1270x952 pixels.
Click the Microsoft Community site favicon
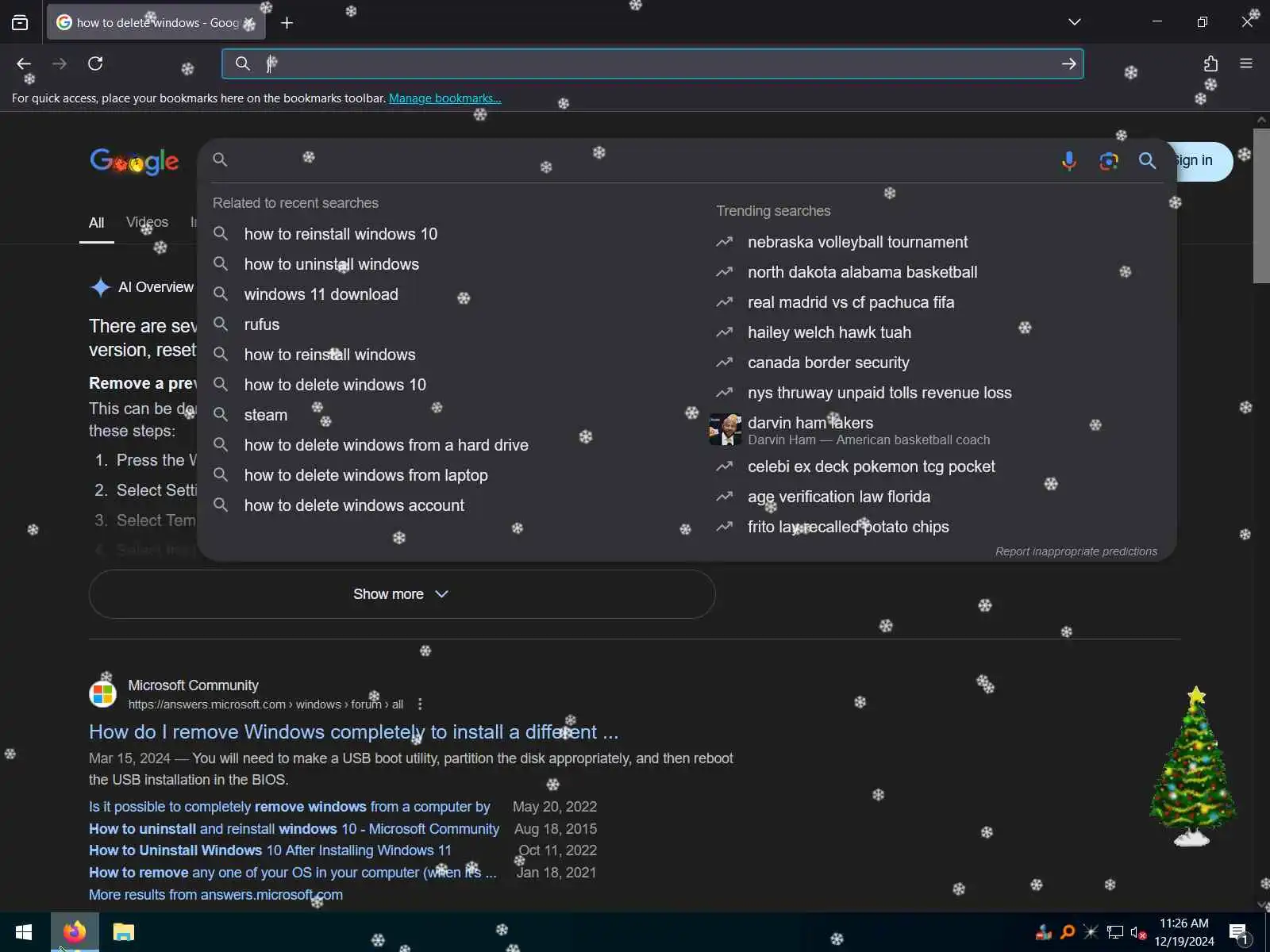coord(102,694)
